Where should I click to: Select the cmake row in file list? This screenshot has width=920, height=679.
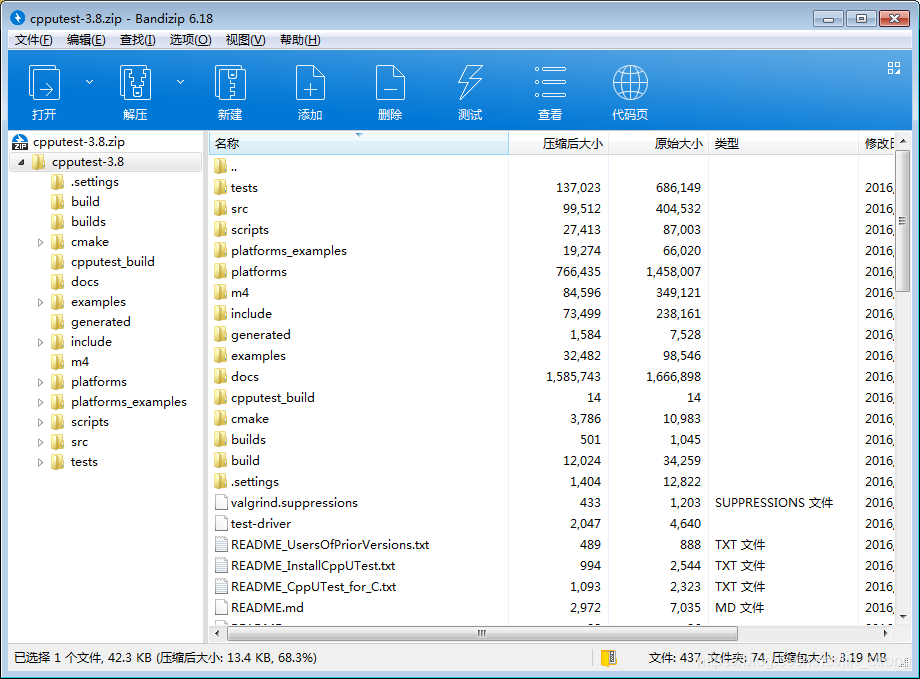pyautogui.click(x=552, y=419)
